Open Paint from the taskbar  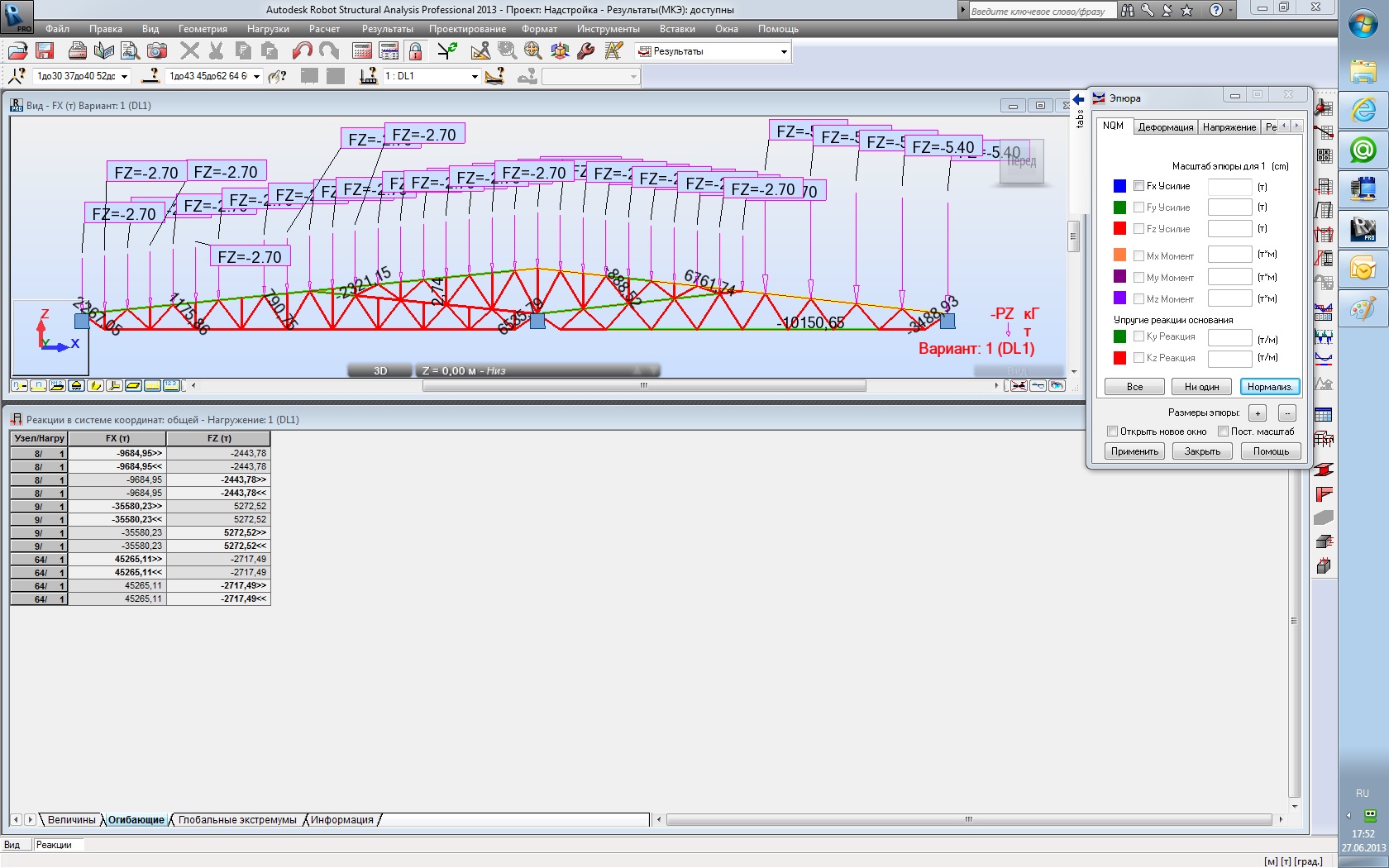tap(1363, 308)
